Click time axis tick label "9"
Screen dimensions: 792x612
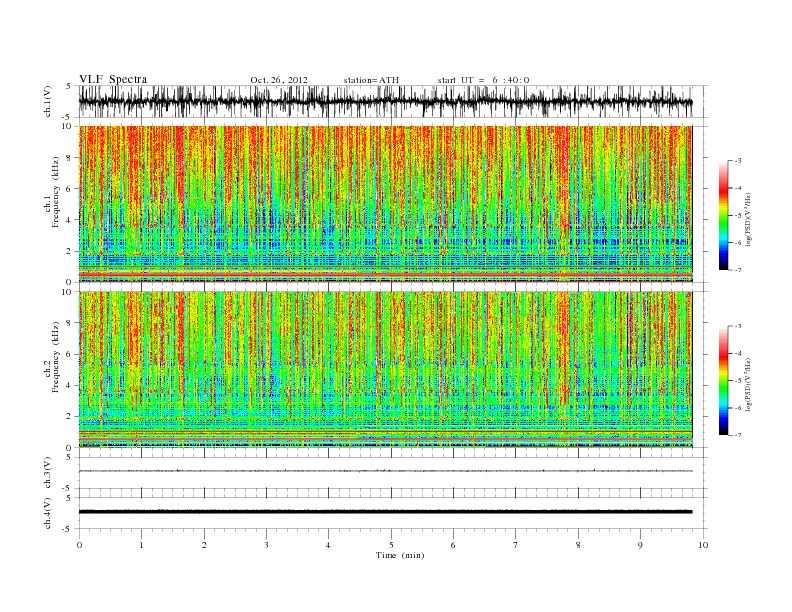(x=640, y=545)
